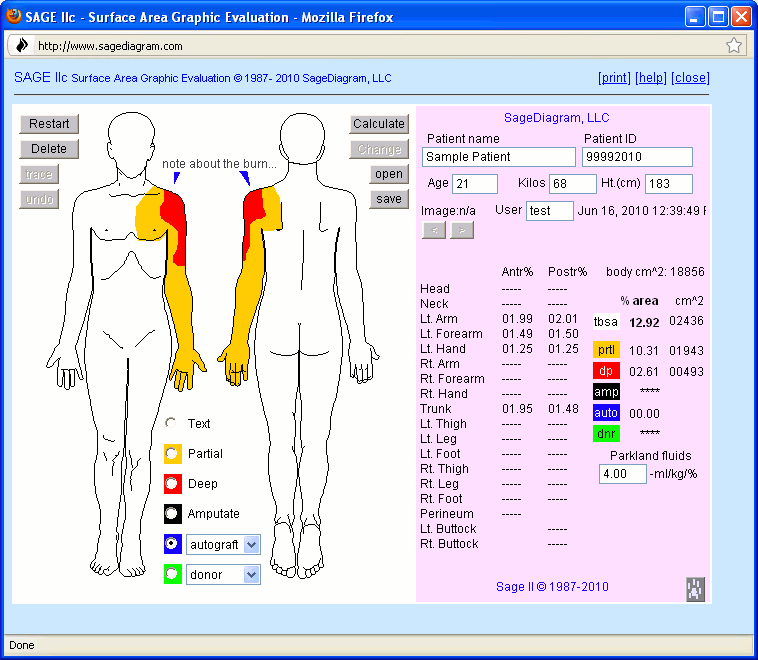Click the back body figure head
This screenshot has width=758, height=660.
(302, 140)
